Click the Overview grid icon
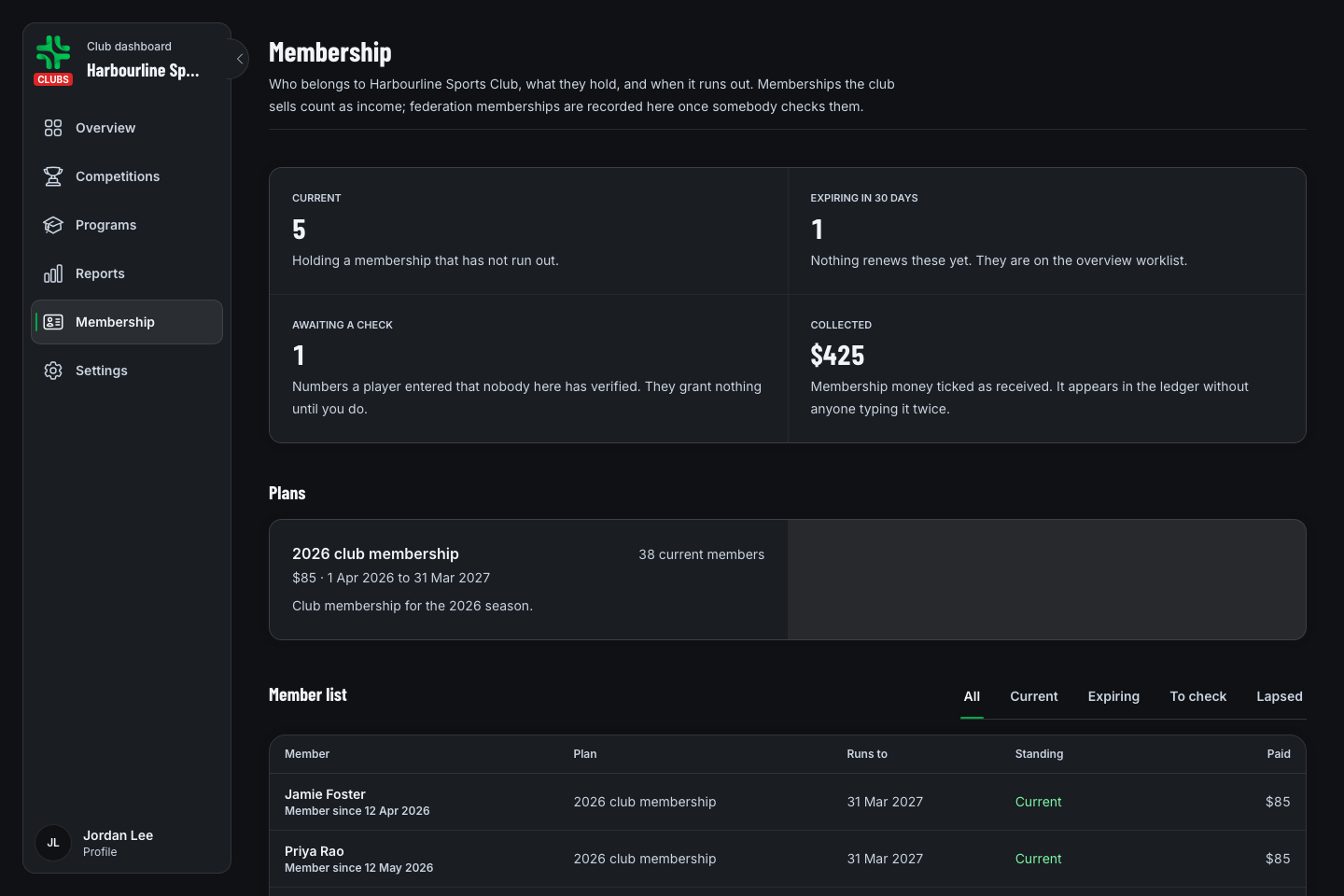Screen dimensions: 1344x896 (x=53, y=128)
